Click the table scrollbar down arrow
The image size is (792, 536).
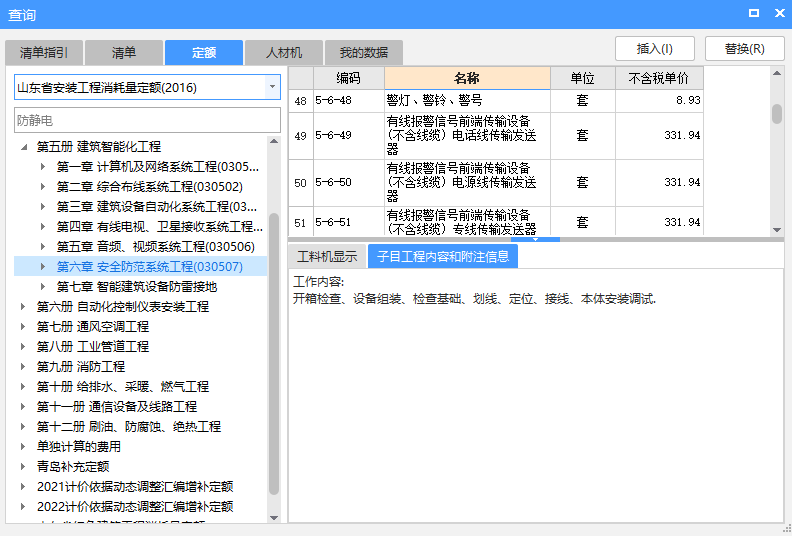pos(777,230)
